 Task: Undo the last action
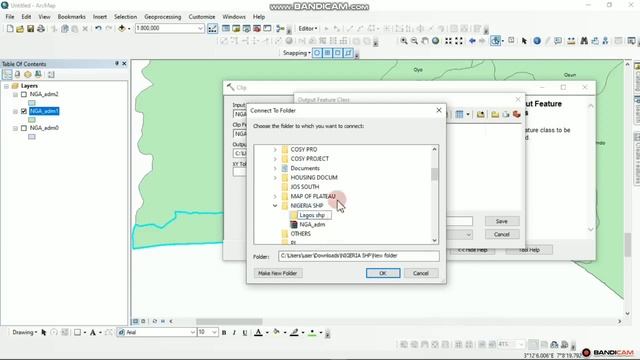[98, 29]
